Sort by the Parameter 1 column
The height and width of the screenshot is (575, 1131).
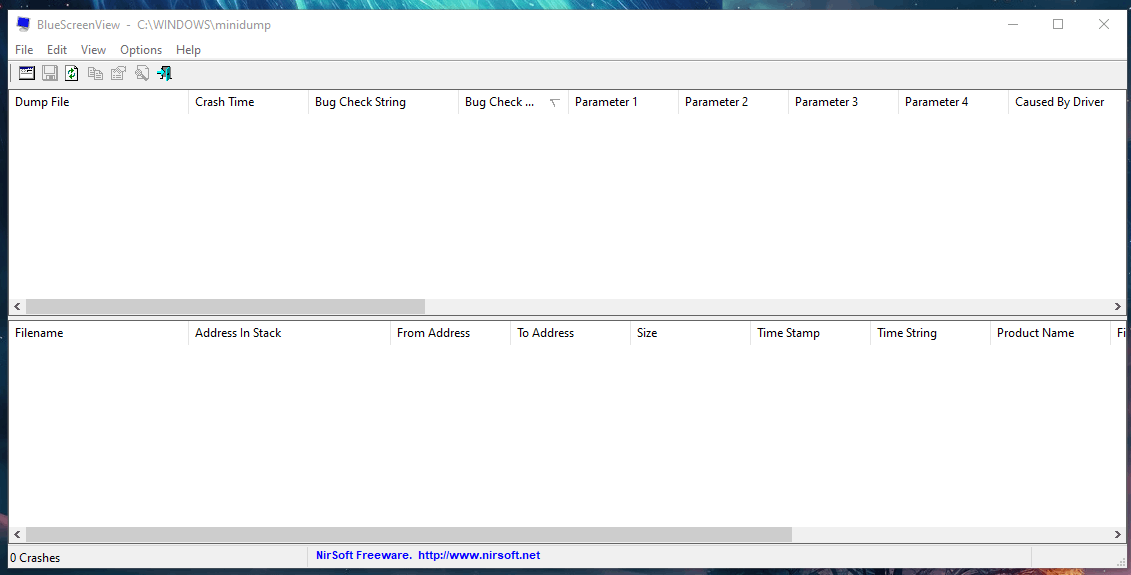pyautogui.click(x=623, y=102)
